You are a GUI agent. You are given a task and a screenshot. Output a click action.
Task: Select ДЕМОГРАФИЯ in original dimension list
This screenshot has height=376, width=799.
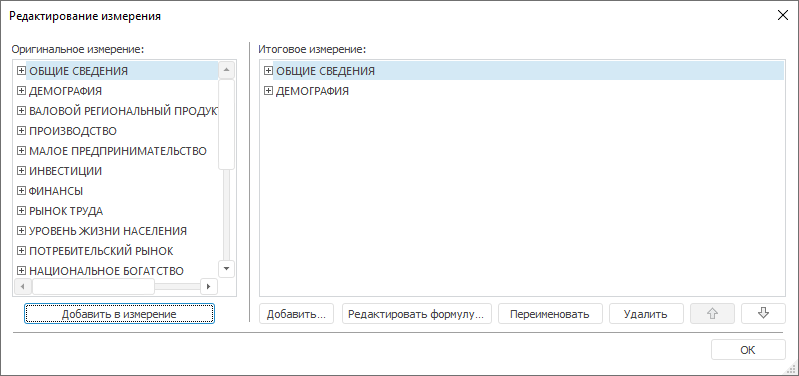(x=65, y=91)
